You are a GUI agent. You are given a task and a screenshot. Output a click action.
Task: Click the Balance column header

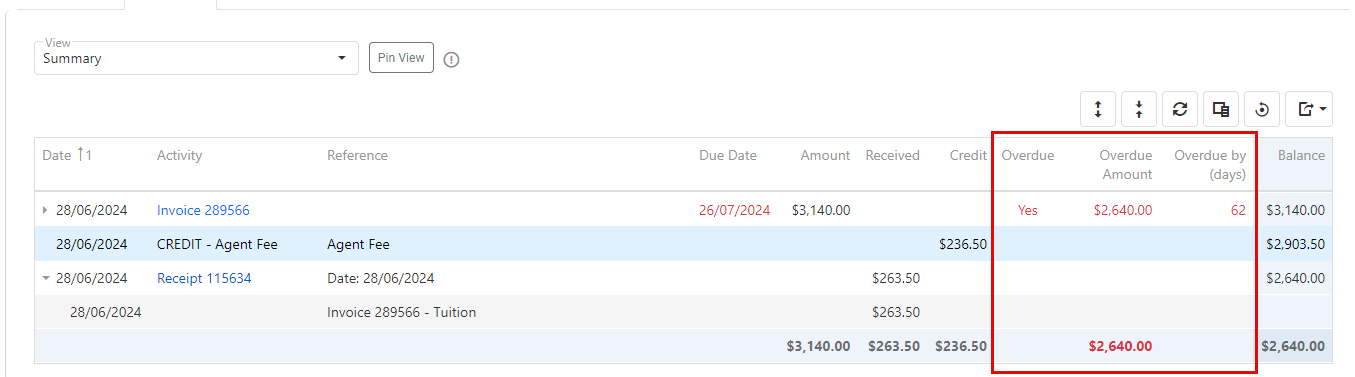tap(1302, 155)
